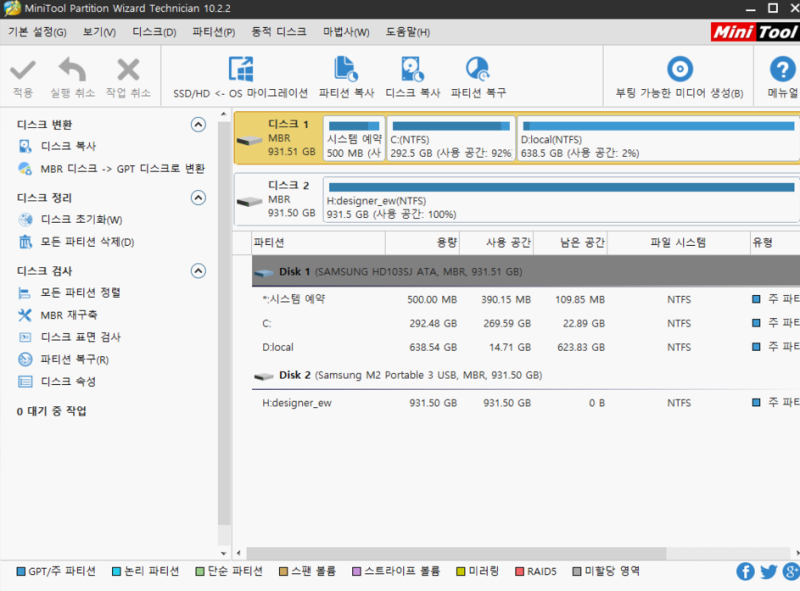This screenshot has height=591, width=800.
Task: Select the *:시스템 예약 partition row
Action: coord(526,300)
